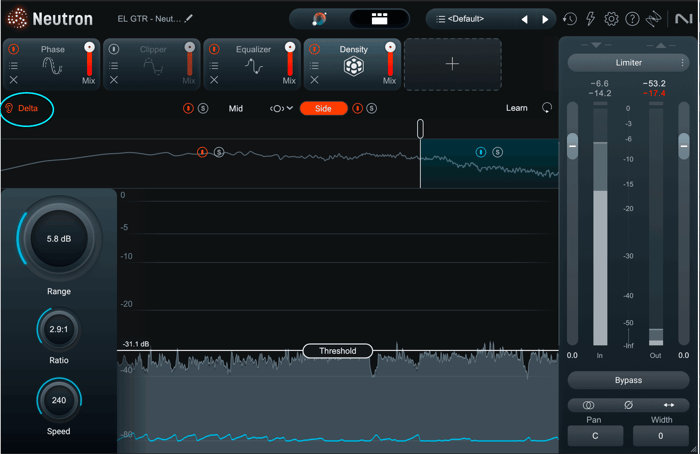This screenshot has width=700, height=454.
Task: Click the Bypass button
Action: tap(628, 380)
